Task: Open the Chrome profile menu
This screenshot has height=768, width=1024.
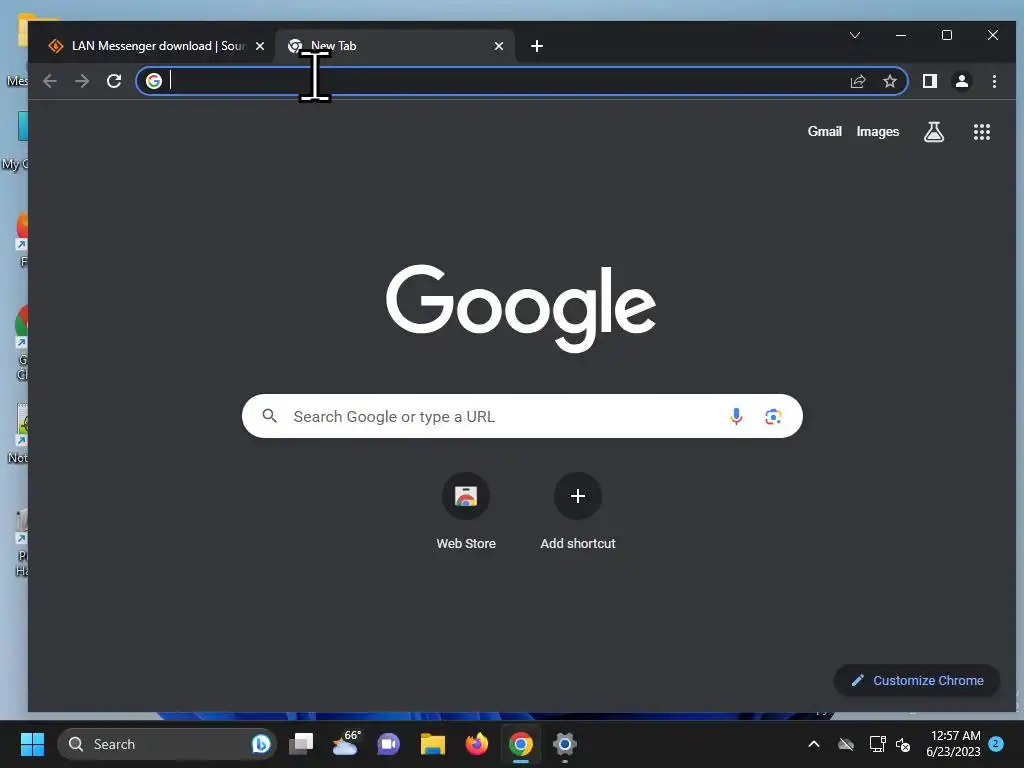Action: click(x=962, y=81)
